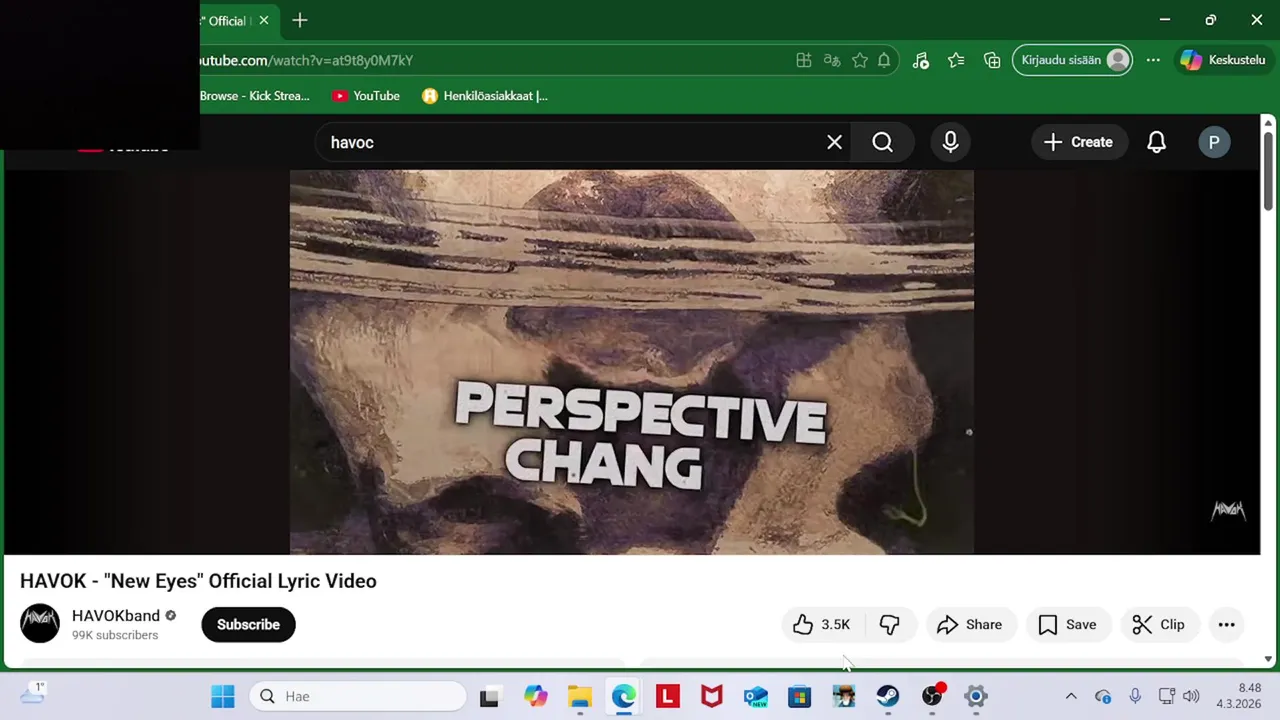1280x720 pixels.
Task: Click the taskbar search box labeled Hae
Action: (358, 696)
